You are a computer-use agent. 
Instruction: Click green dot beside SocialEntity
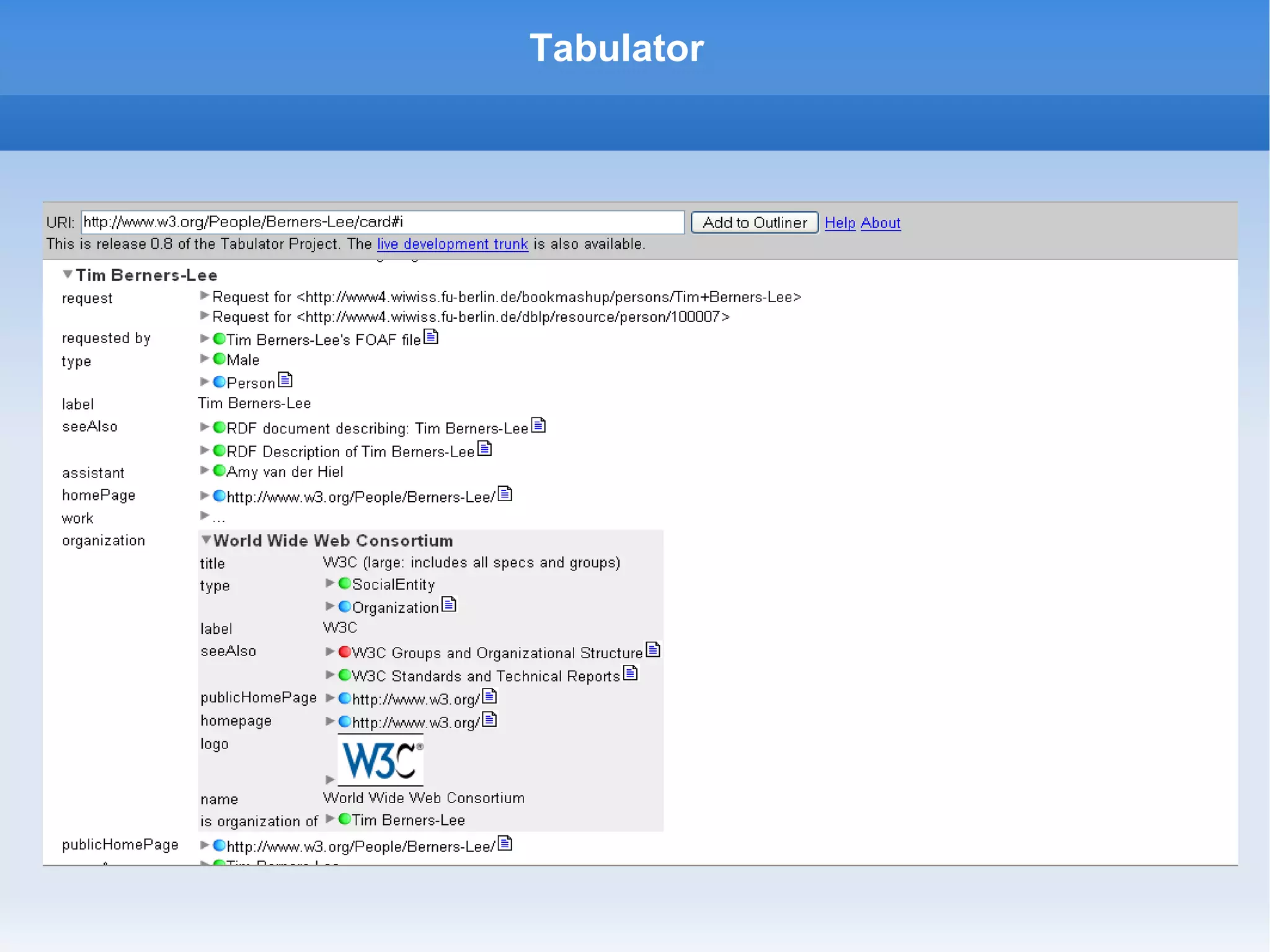pos(345,583)
